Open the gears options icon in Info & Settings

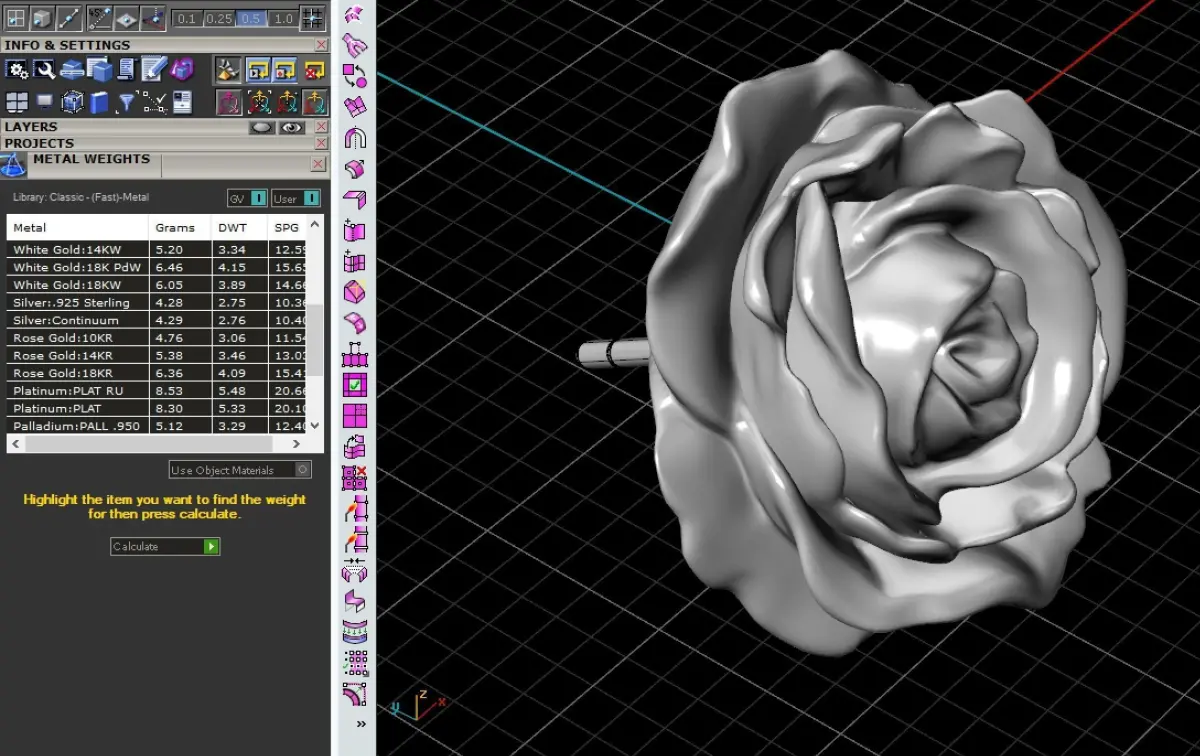[x=17, y=69]
